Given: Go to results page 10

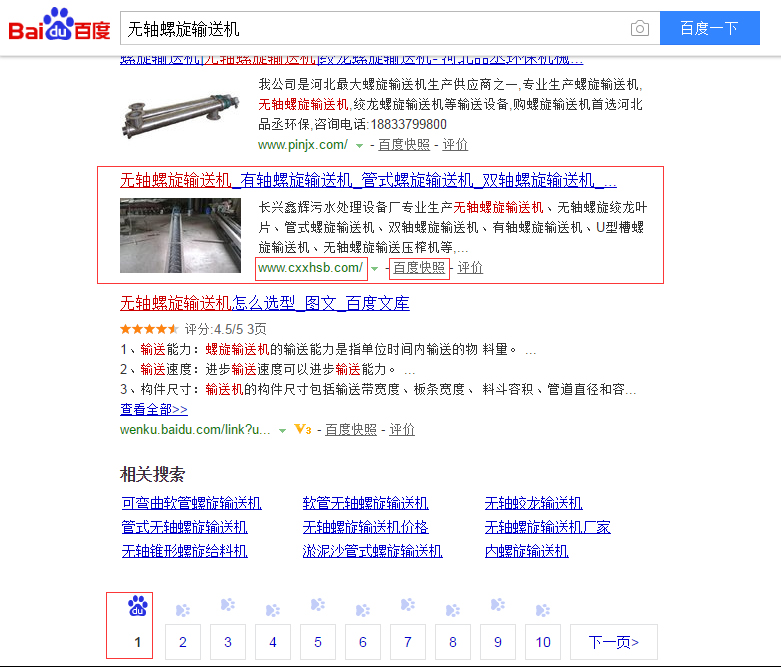Looking at the screenshot, I should (x=543, y=642).
